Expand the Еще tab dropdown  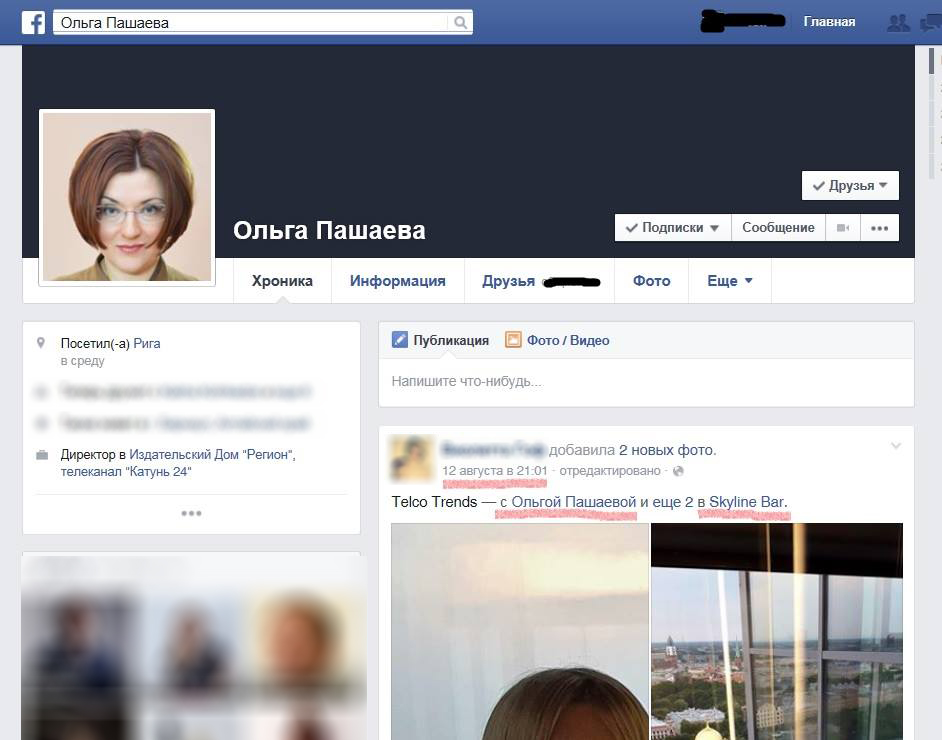(x=729, y=281)
